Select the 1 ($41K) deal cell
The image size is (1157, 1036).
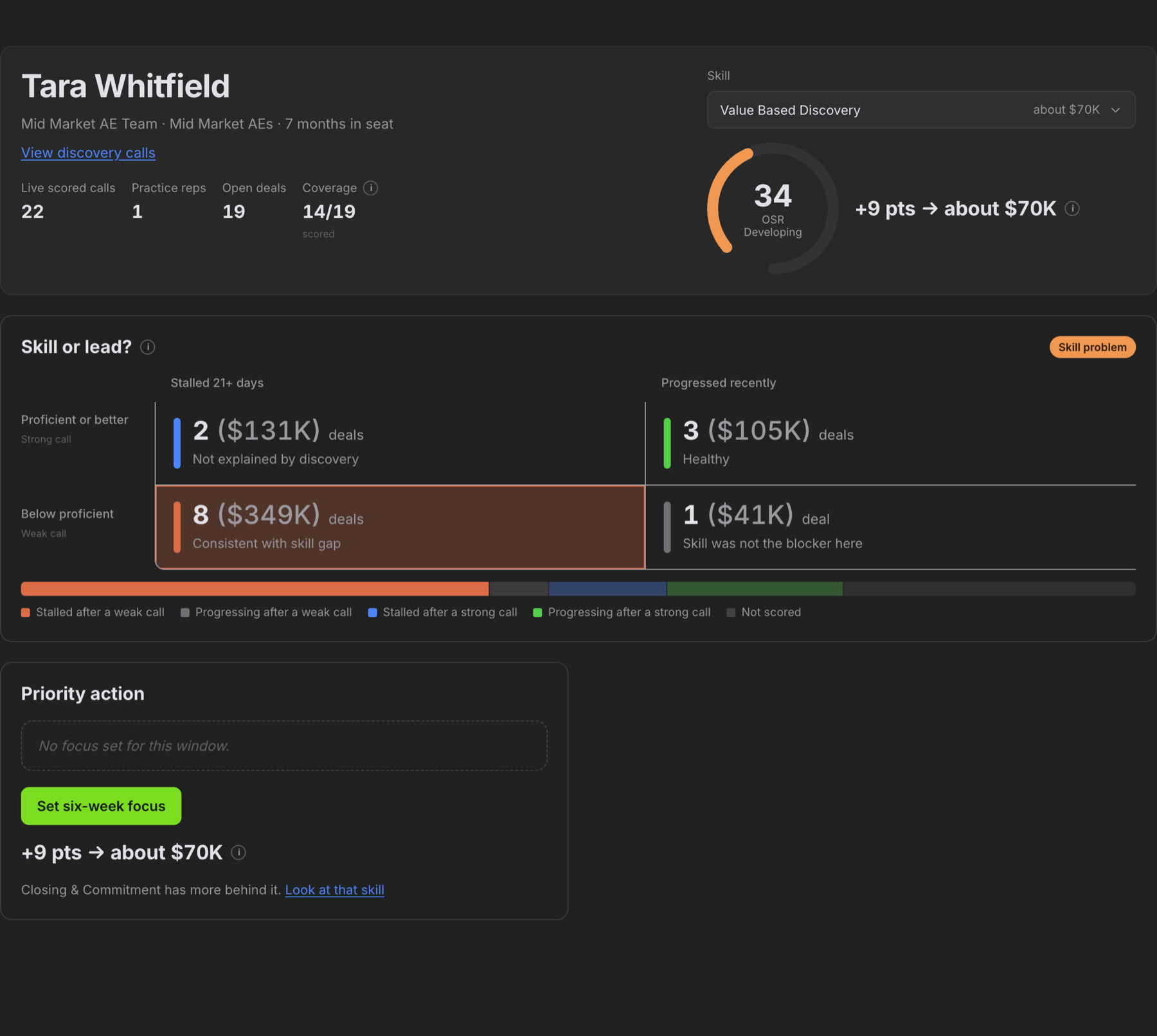890,527
